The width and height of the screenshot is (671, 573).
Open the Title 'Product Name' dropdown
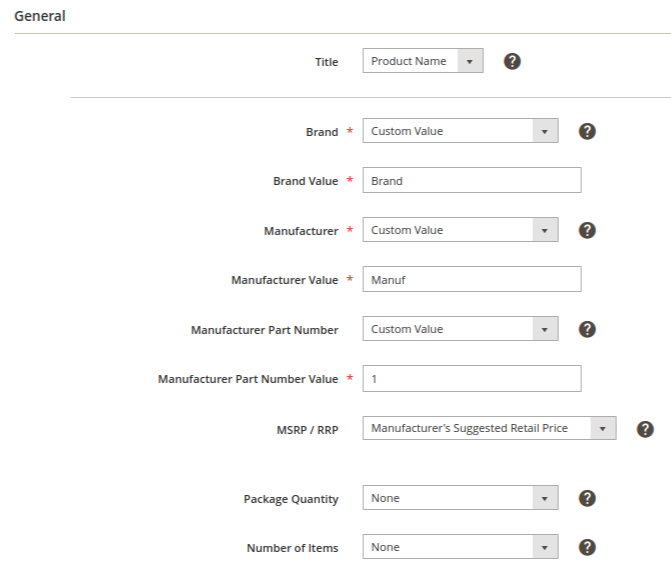coord(423,62)
